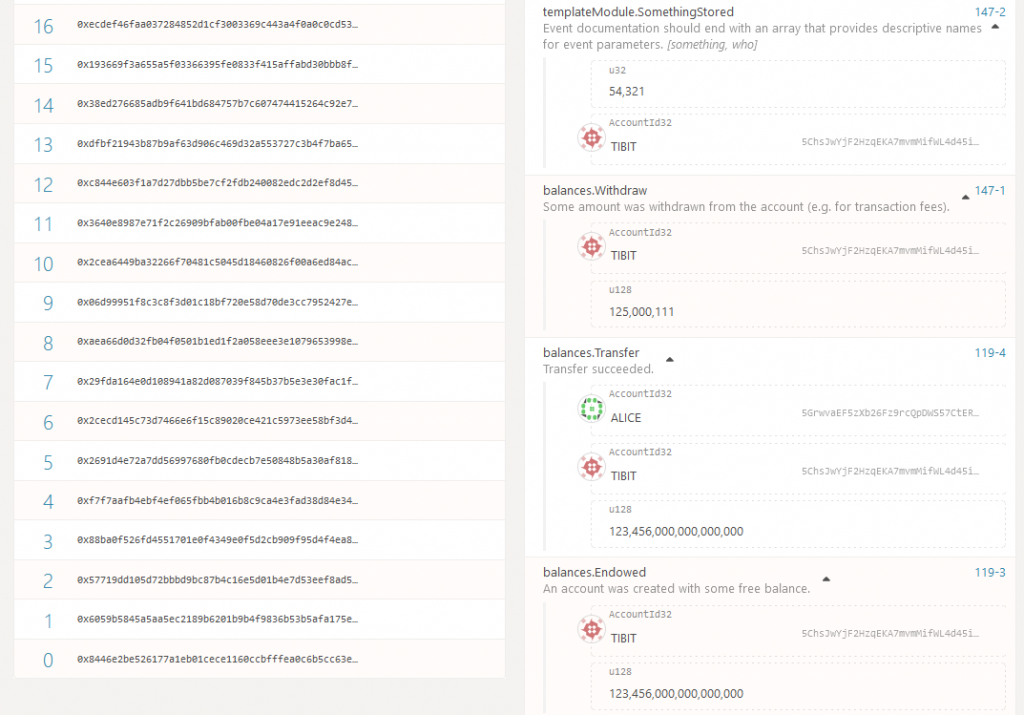Select block hash starting with 0xecdef46f

tap(217, 25)
